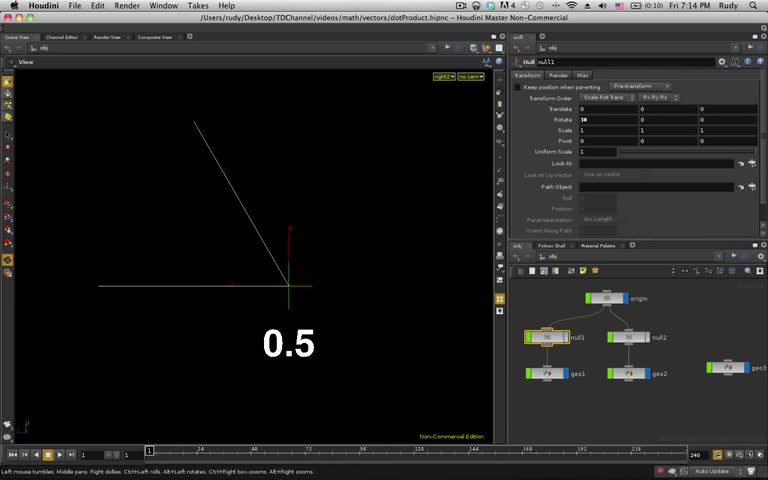This screenshot has height=480, width=768.
Task: Open the Render menu
Action: 127,6
